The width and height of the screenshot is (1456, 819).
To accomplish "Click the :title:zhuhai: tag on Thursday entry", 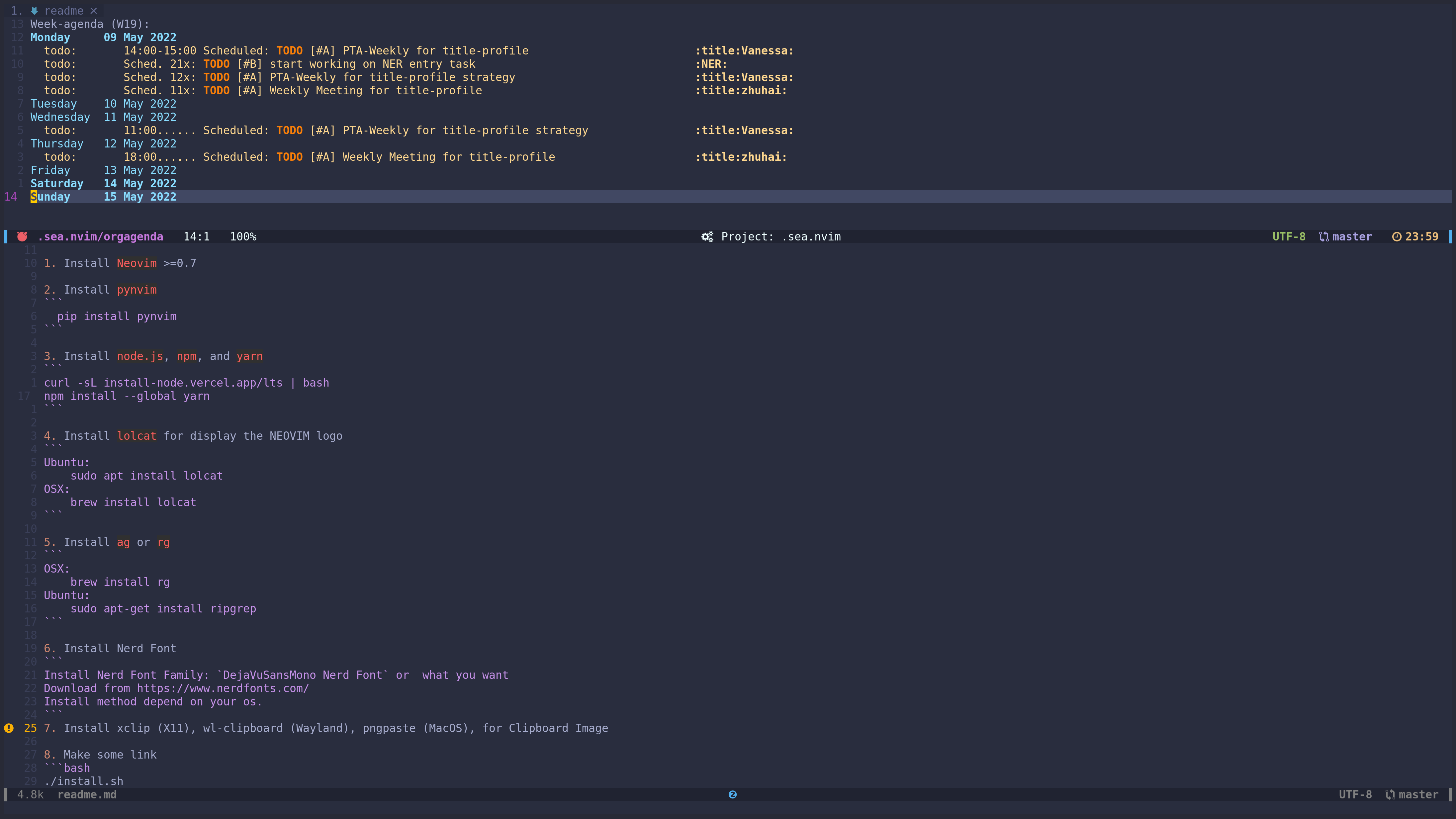I will pyautogui.click(x=740, y=156).
